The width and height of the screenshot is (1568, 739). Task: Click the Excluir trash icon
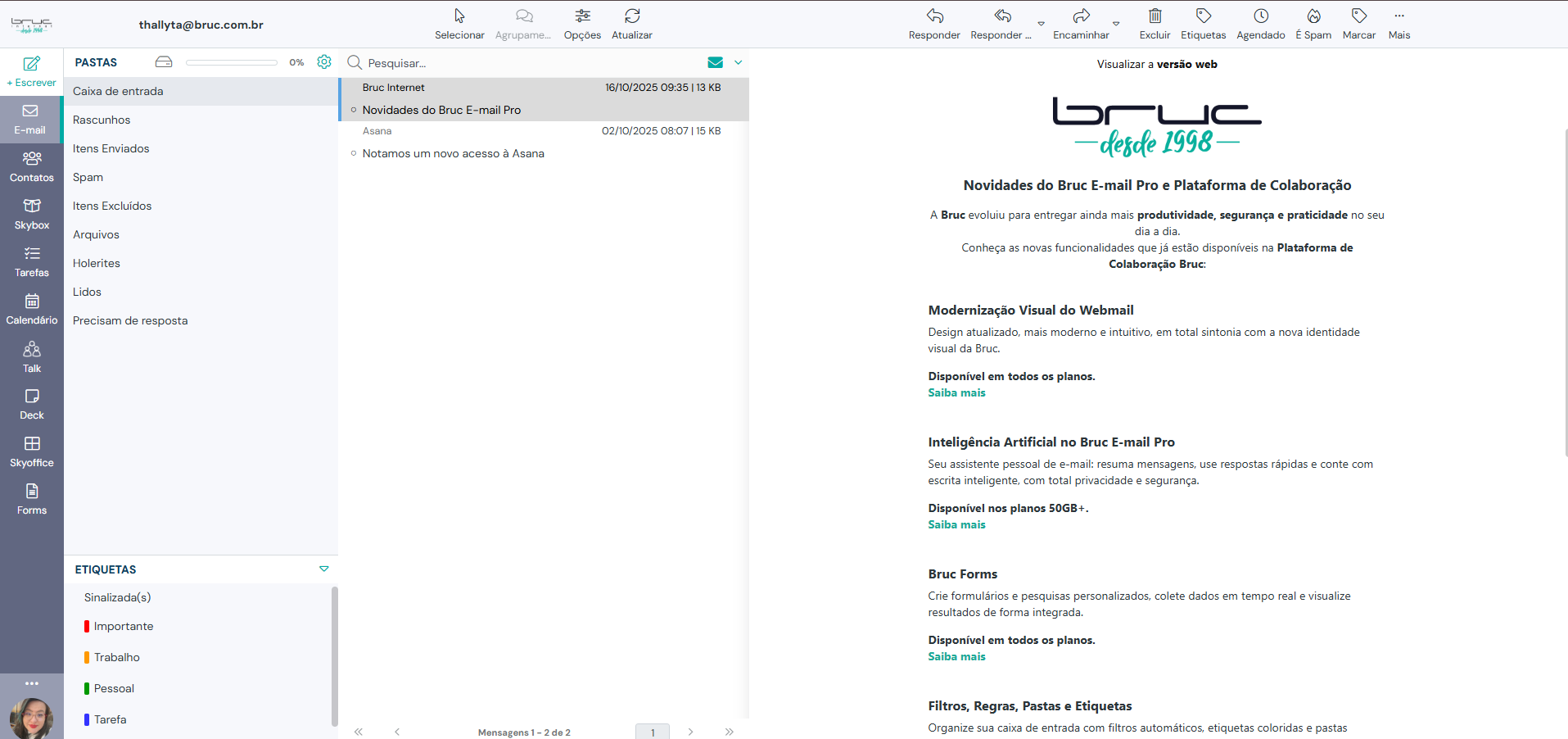click(1154, 16)
